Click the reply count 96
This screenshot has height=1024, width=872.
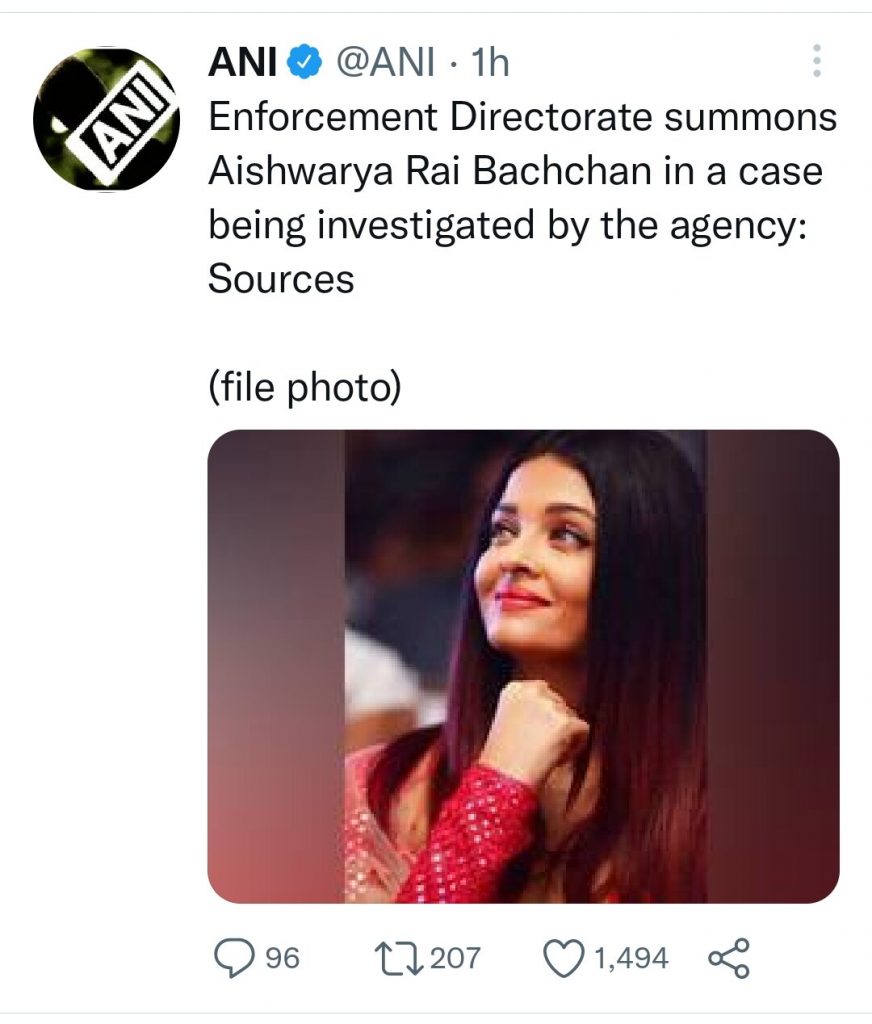tap(282, 958)
